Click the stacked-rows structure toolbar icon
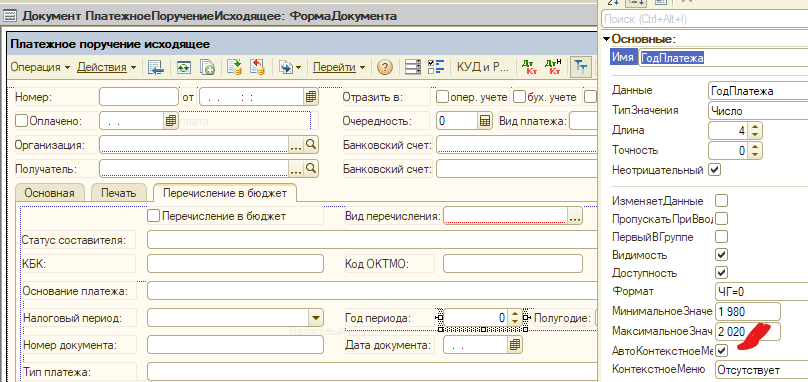The height and width of the screenshot is (382, 808). (413, 67)
